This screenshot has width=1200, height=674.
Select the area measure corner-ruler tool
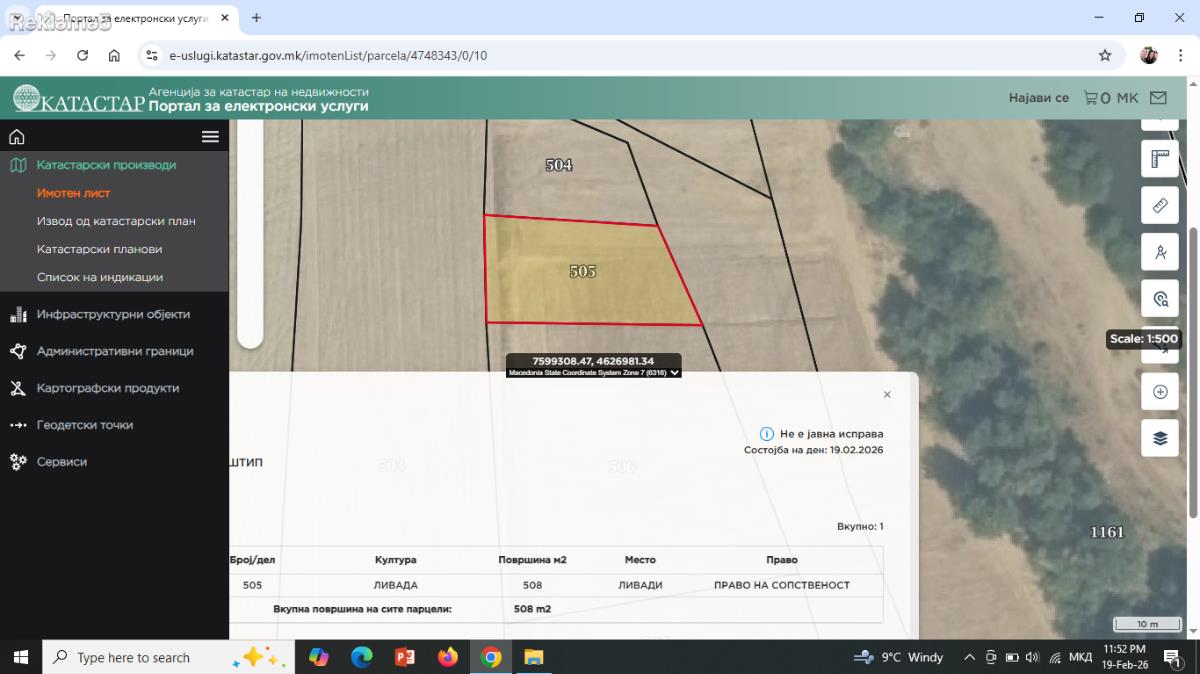(1160, 158)
